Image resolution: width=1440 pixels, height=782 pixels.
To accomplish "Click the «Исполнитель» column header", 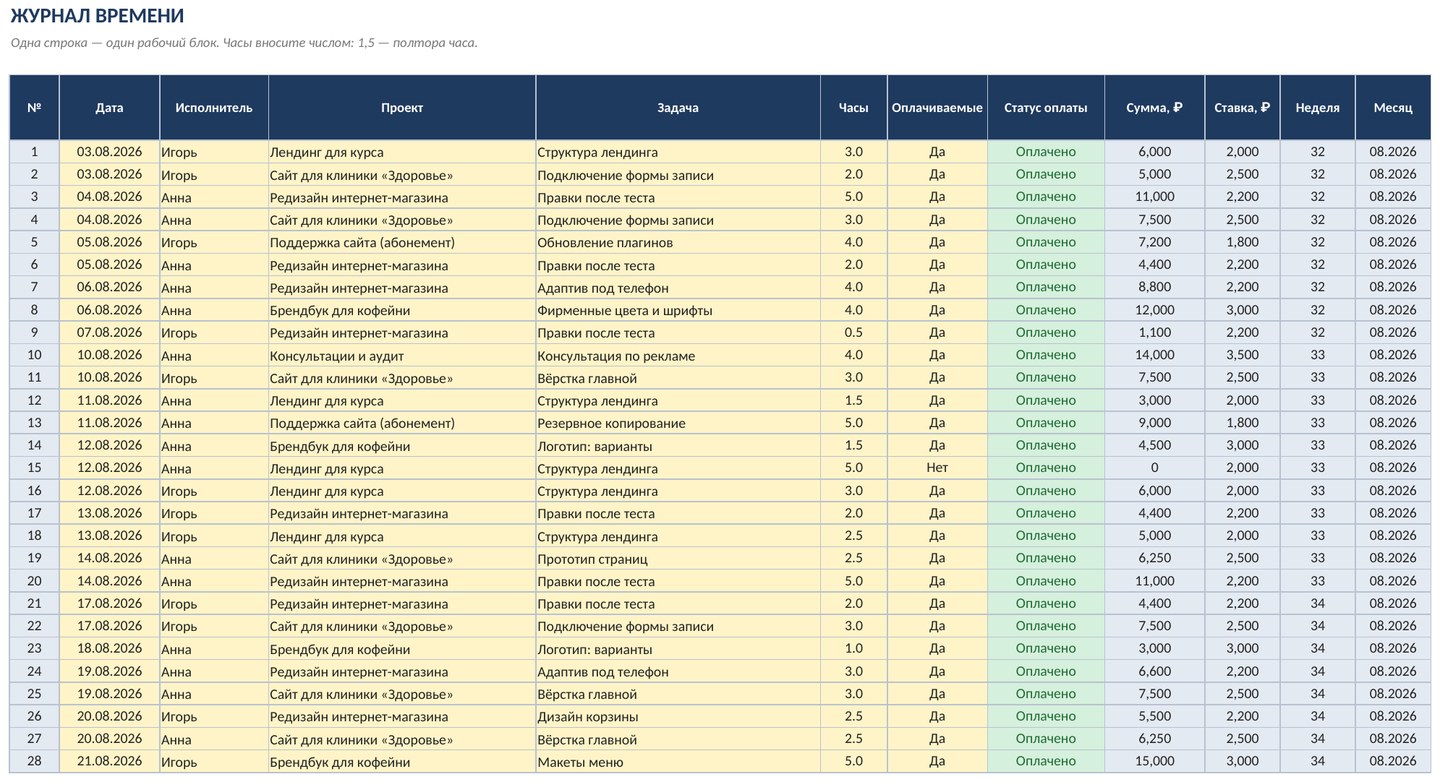I will click(214, 107).
